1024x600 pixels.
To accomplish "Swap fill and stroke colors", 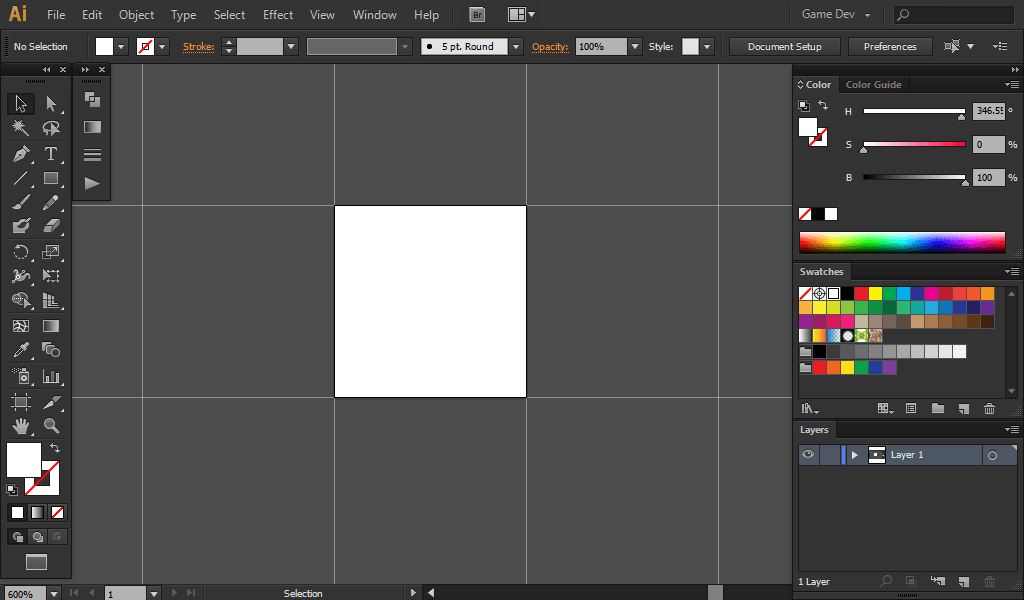I will click(x=56, y=447).
